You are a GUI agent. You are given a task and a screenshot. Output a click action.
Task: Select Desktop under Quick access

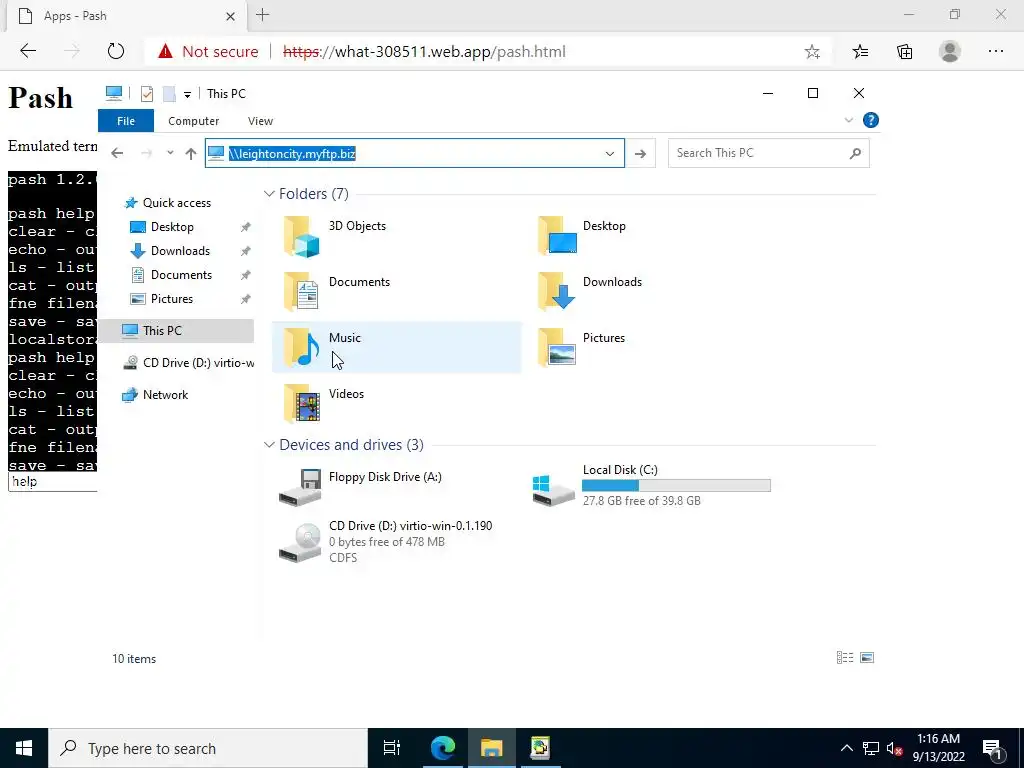172,227
